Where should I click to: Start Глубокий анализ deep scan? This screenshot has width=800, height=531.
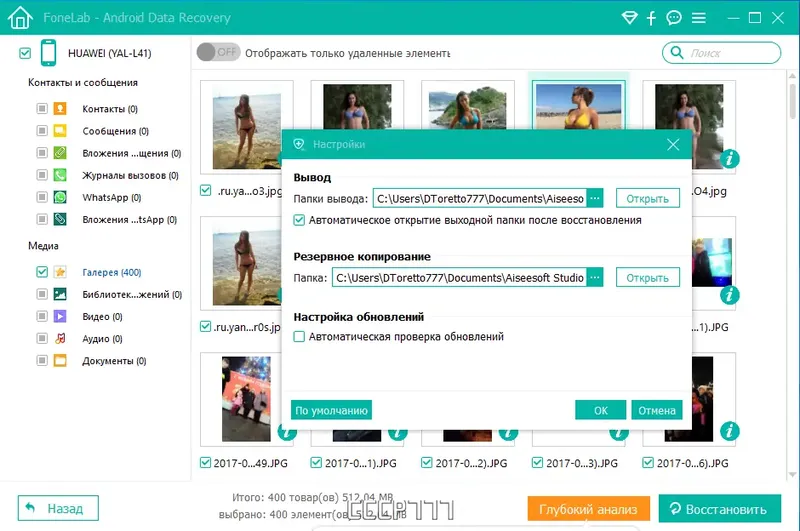pyautogui.click(x=588, y=509)
